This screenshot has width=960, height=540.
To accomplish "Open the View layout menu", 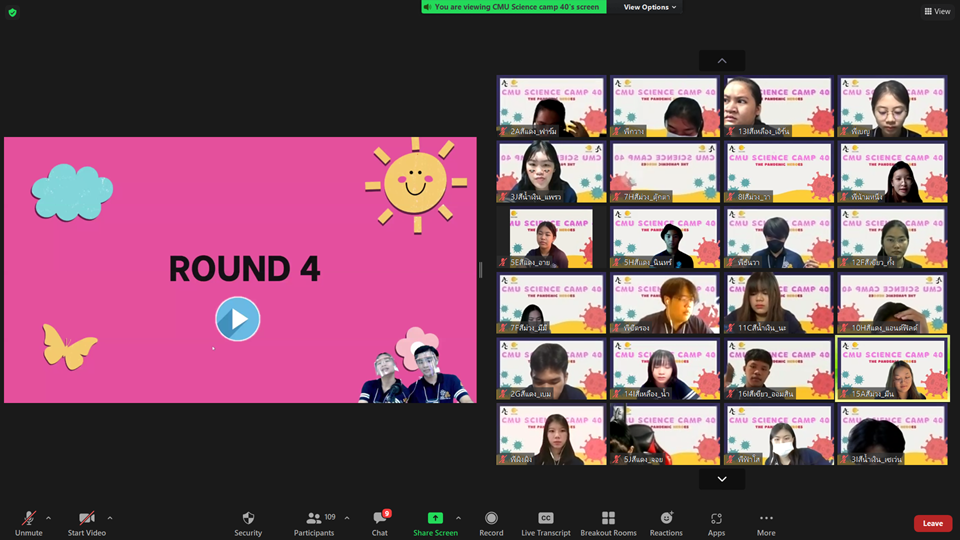I will 937,11.
